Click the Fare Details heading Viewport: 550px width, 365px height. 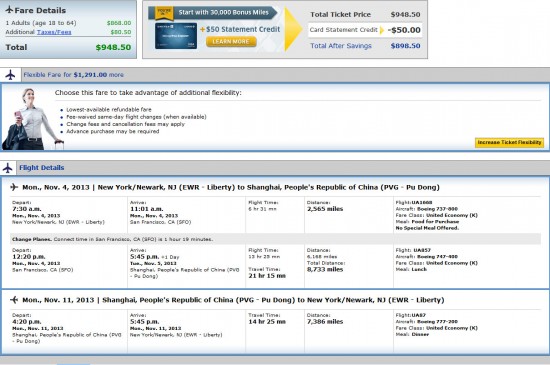click(40, 10)
